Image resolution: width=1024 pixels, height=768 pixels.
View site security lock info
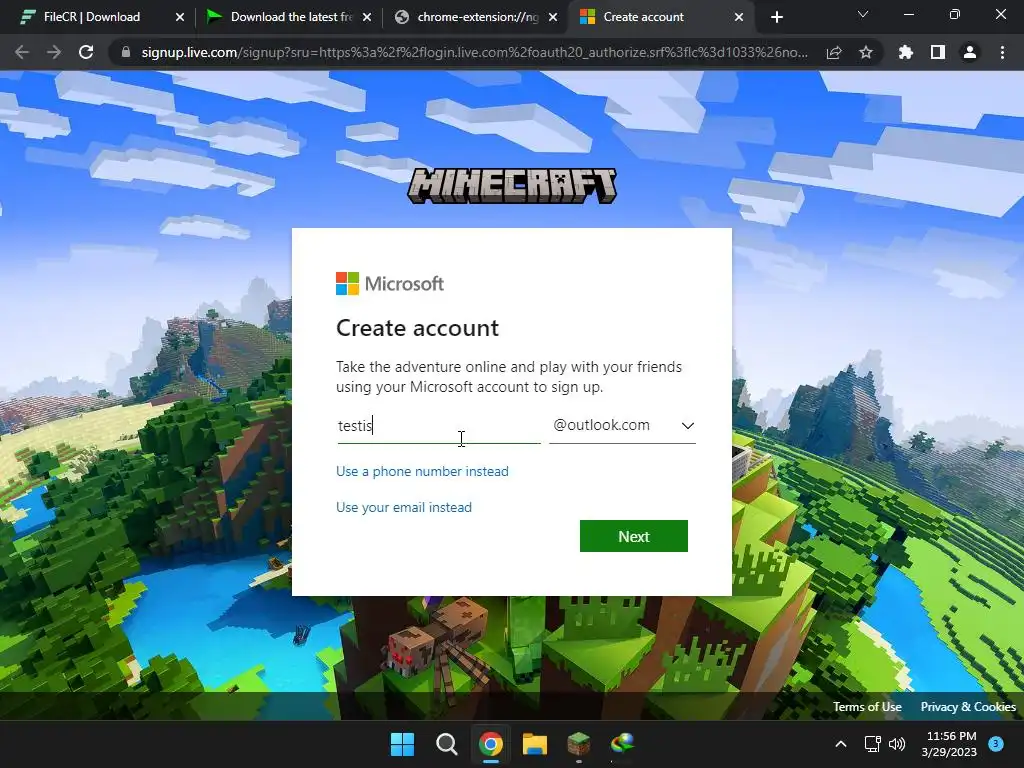(126, 52)
